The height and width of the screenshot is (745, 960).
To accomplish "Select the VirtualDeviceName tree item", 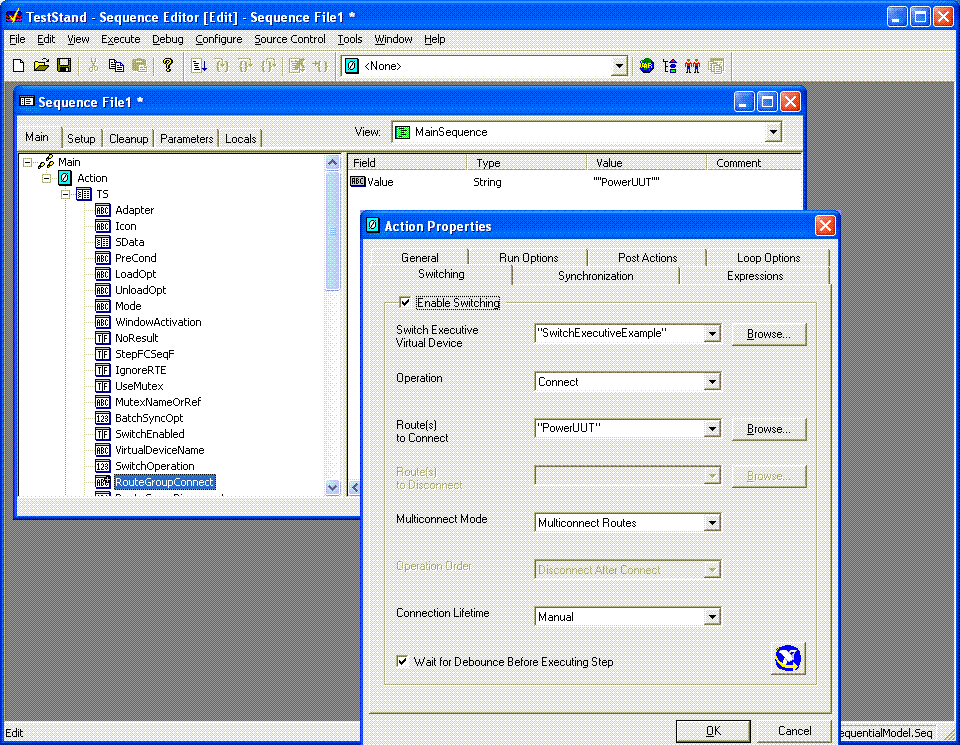I will tap(160, 450).
